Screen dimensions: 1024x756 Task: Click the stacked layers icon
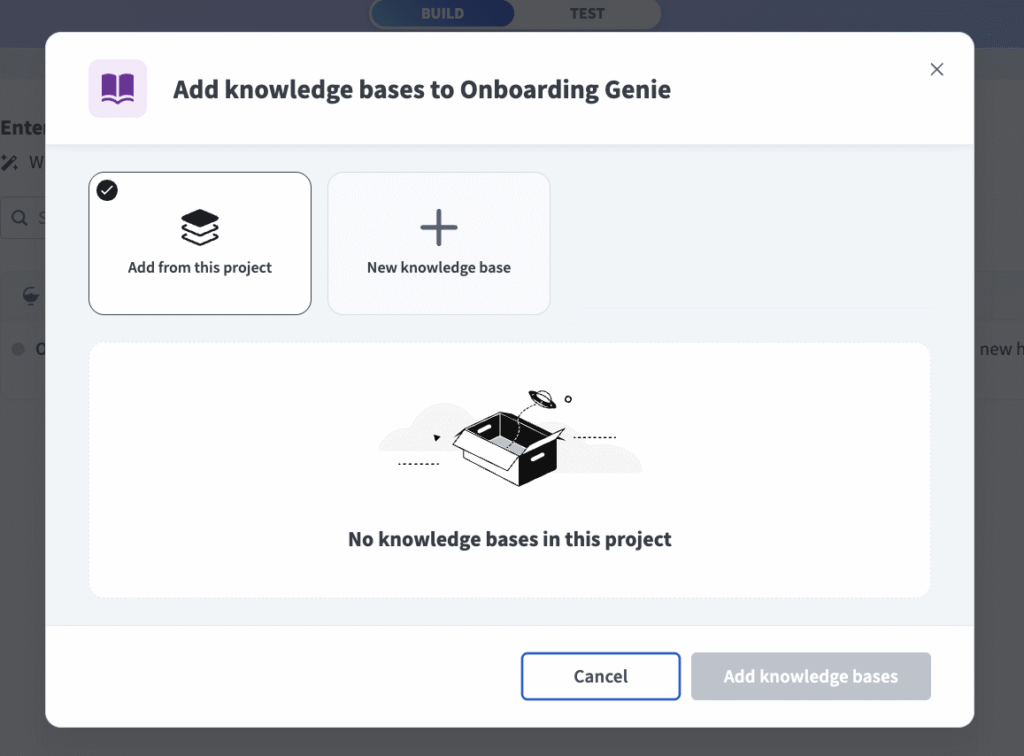[200, 228]
